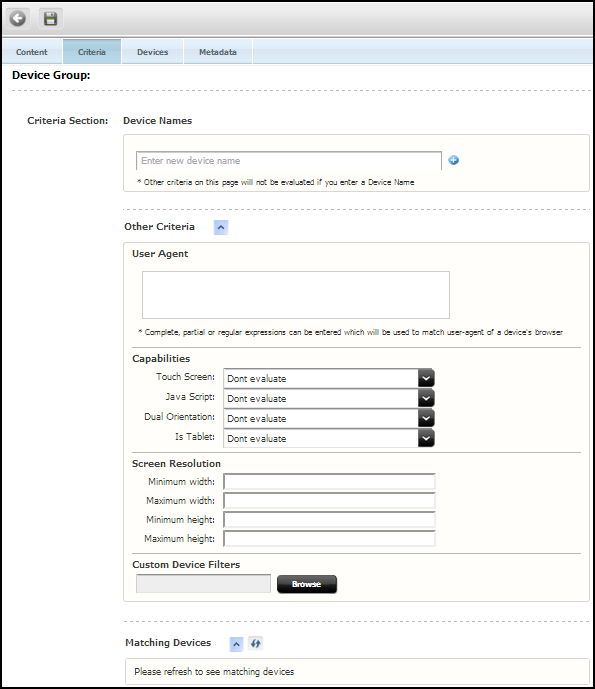Select the Criteria tab
The width and height of the screenshot is (595, 689).
pyautogui.click(x=92, y=52)
